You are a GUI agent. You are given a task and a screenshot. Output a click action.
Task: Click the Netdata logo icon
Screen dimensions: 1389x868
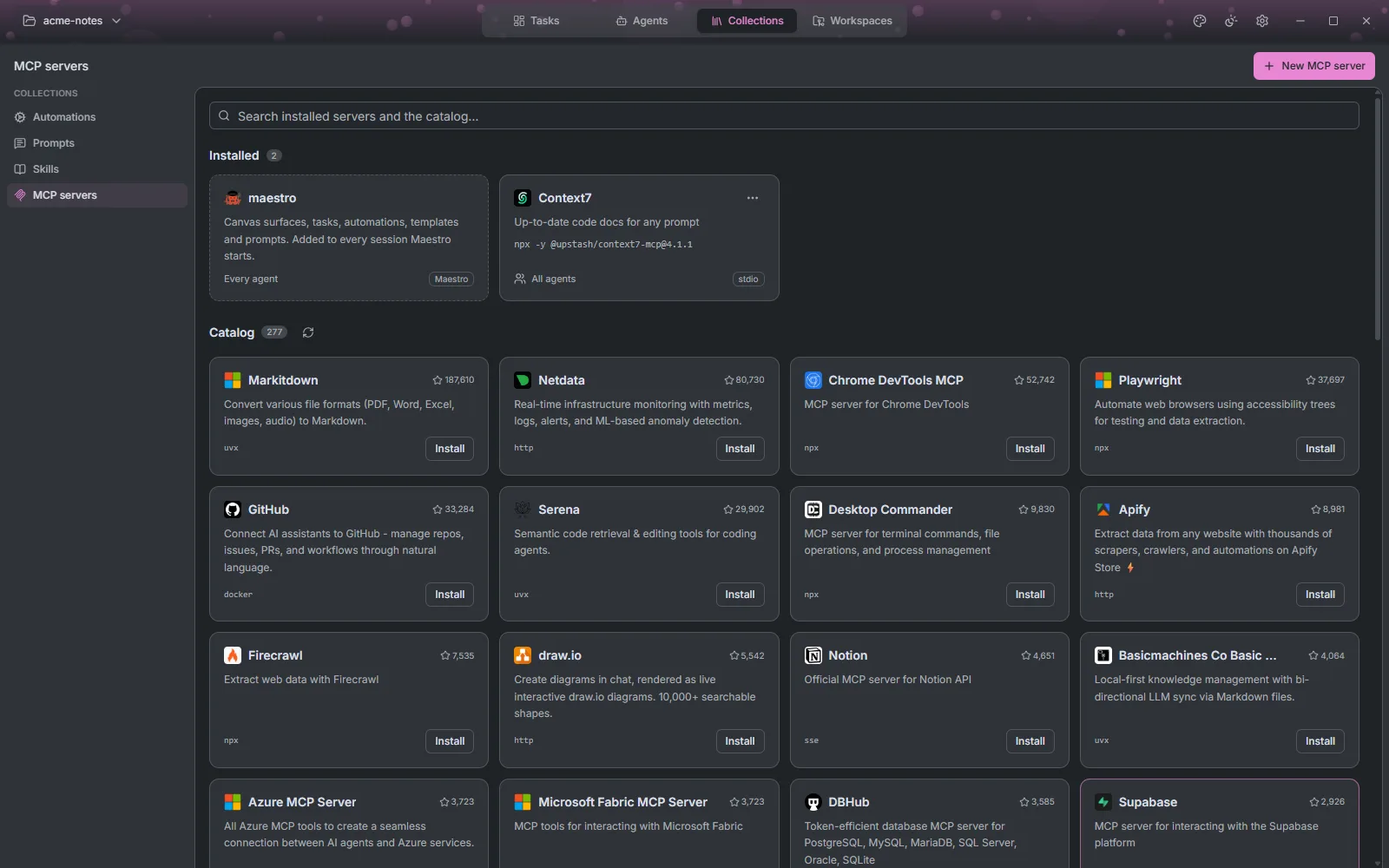coord(523,380)
